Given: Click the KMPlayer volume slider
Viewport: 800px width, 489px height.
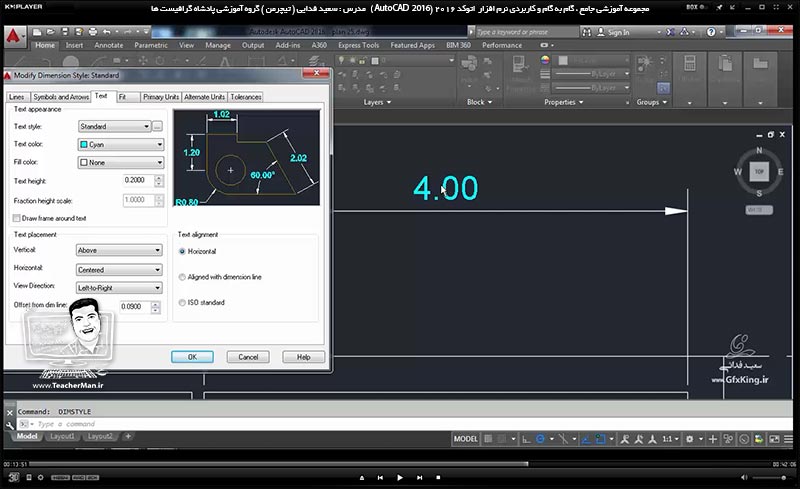Looking at the screenshot, I should (x=769, y=478).
